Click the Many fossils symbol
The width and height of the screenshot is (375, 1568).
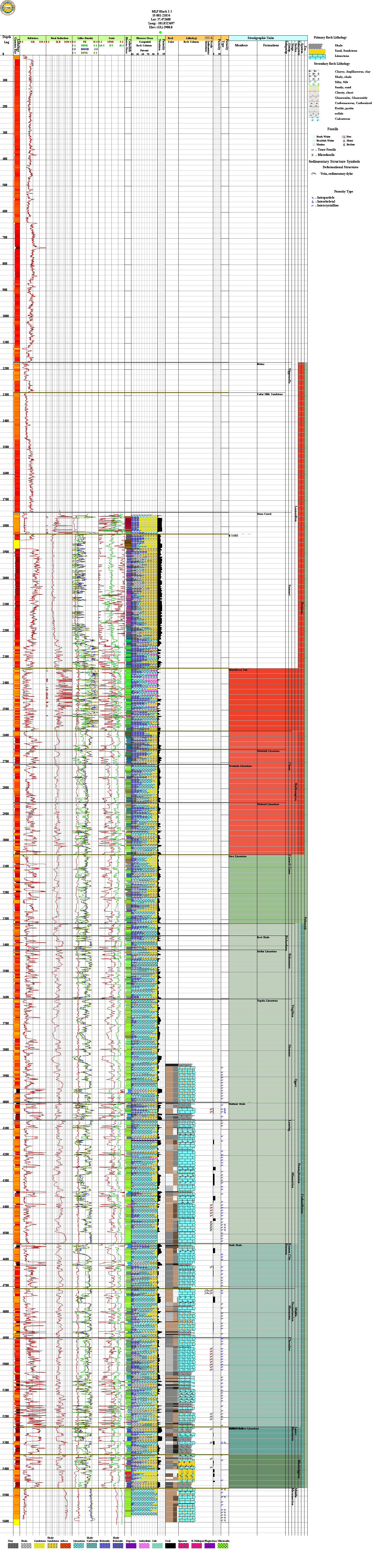(x=343, y=141)
